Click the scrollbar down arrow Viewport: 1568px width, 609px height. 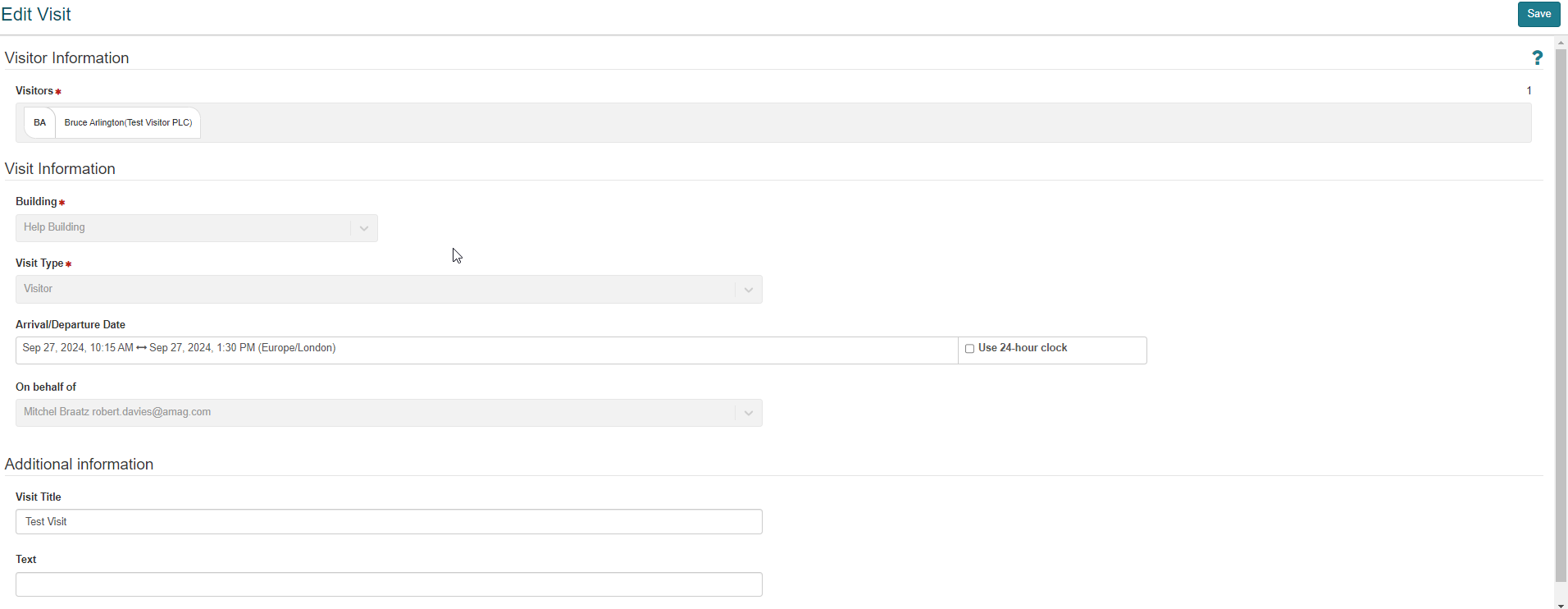click(1561, 605)
